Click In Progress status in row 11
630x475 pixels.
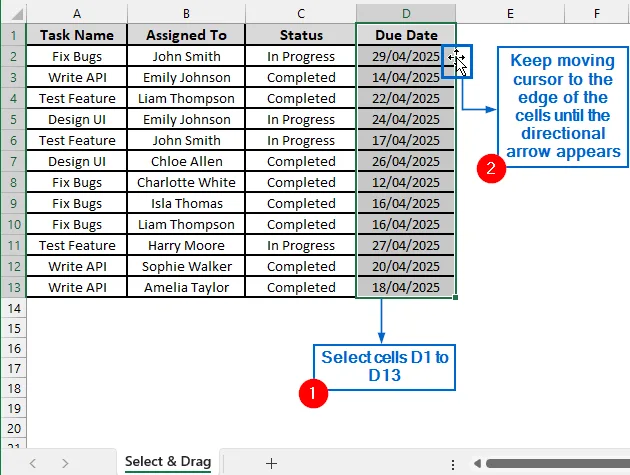[301, 245]
